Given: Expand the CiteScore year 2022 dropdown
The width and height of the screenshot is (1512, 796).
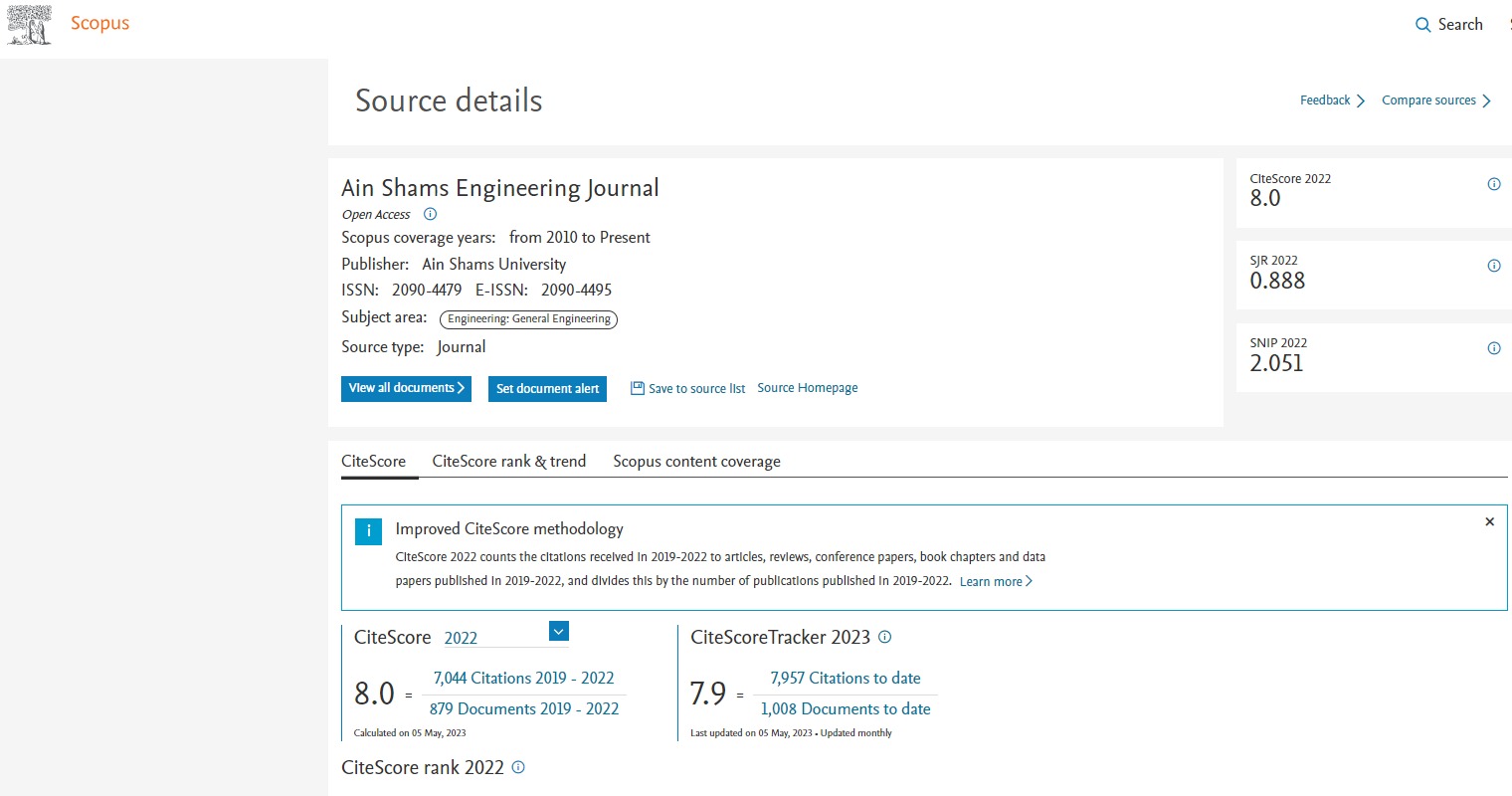Looking at the screenshot, I should (x=559, y=631).
